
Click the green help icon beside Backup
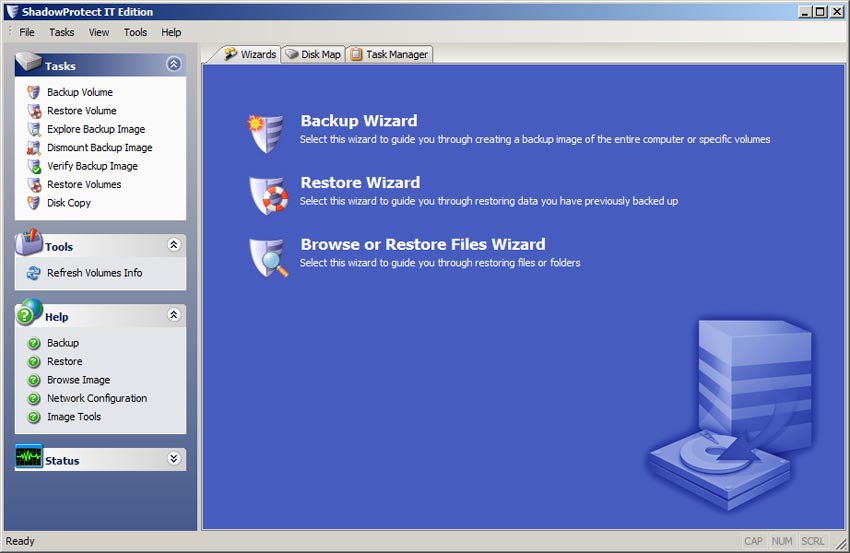[34, 343]
